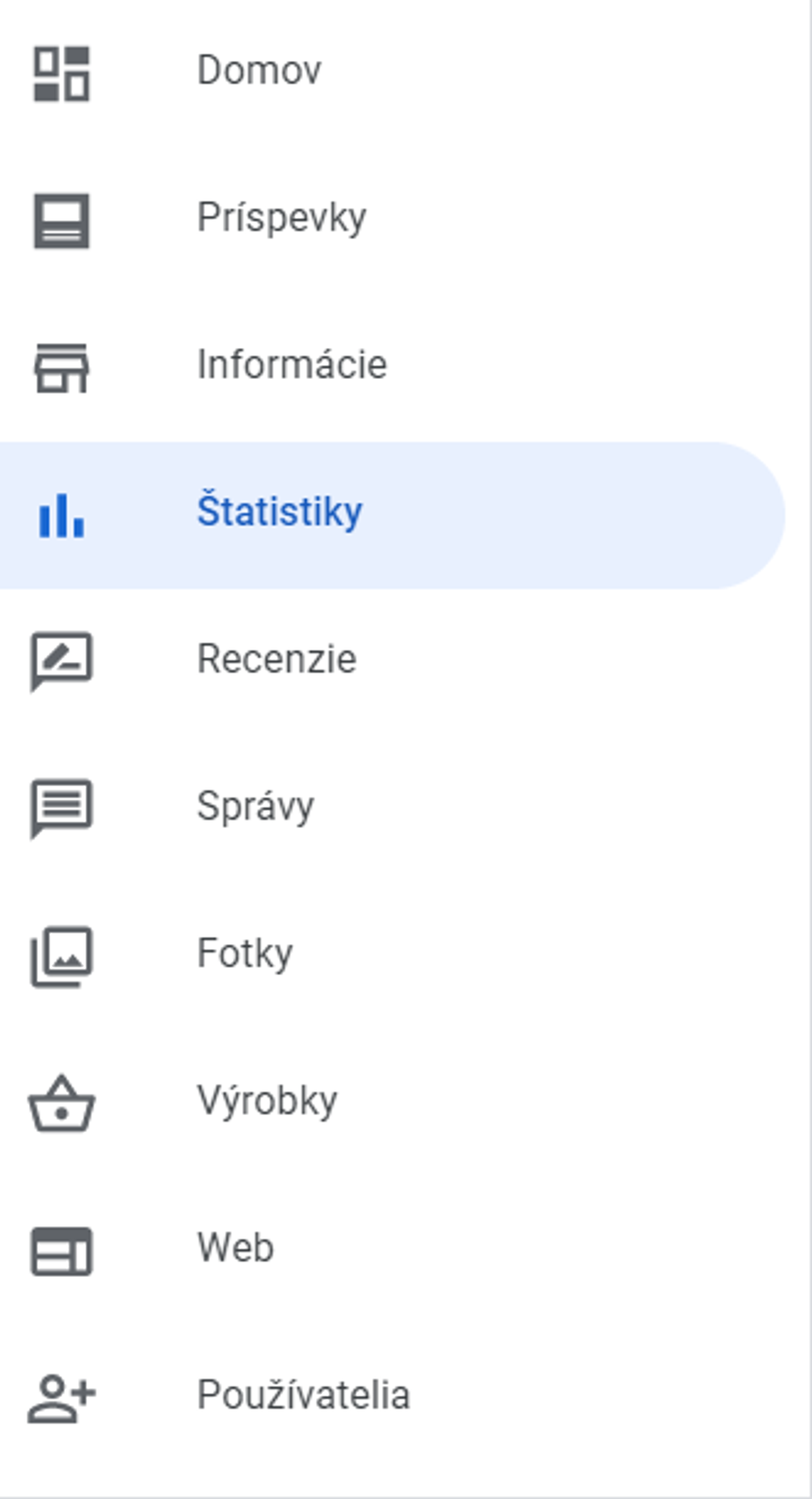812x1499 pixels.
Task: Open the Recenzie section
Action: [392, 662]
